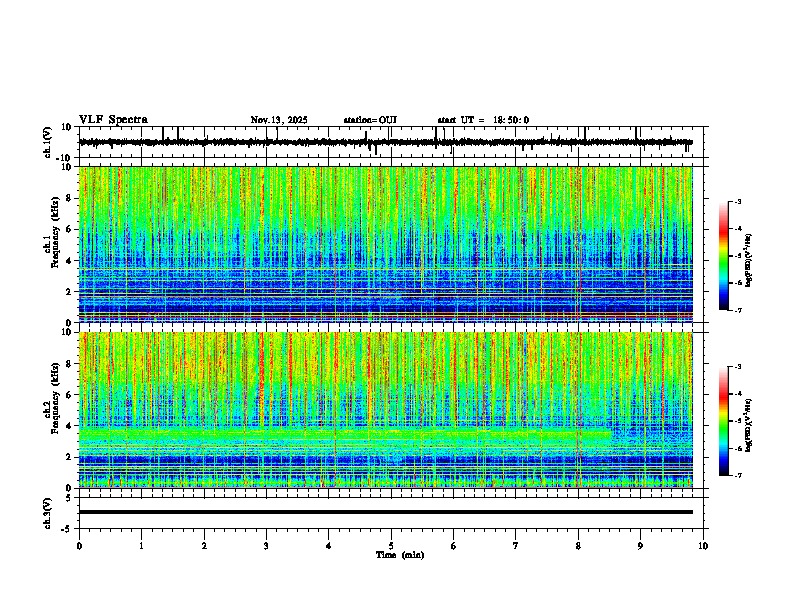This screenshot has width=792, height=612.
Task: Click the "station=OUJ" header label
Action: click(370, 120)
